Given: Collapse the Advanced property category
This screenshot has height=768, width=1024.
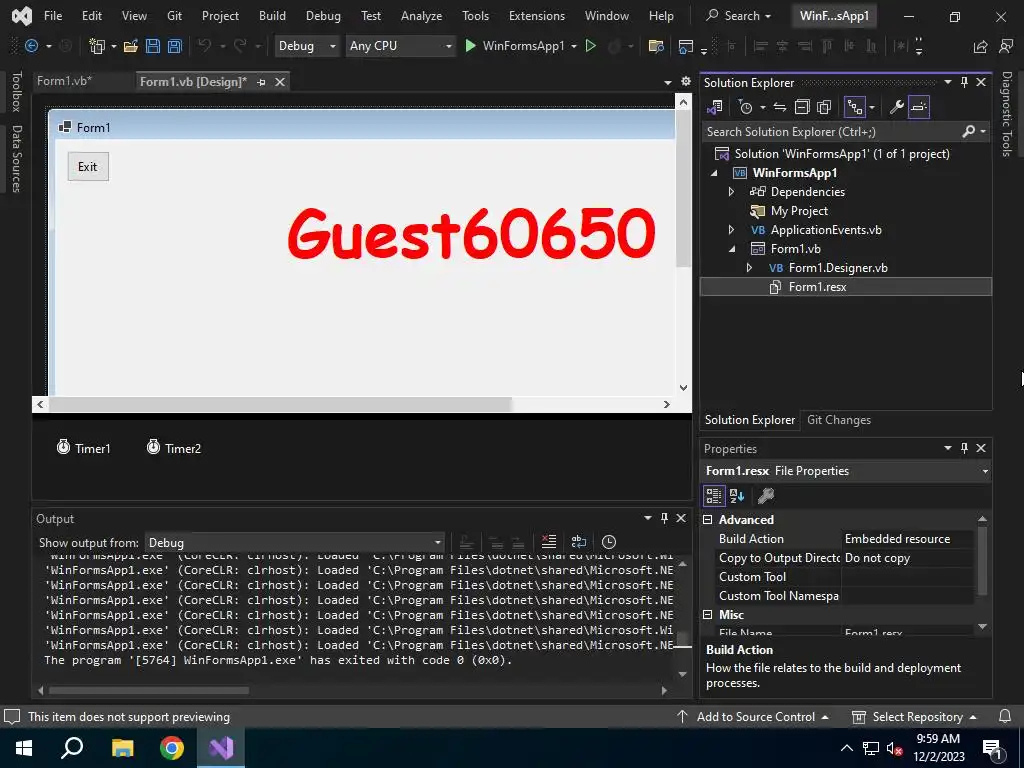Looking at the screenshot, I should click(x=707, y=520).
